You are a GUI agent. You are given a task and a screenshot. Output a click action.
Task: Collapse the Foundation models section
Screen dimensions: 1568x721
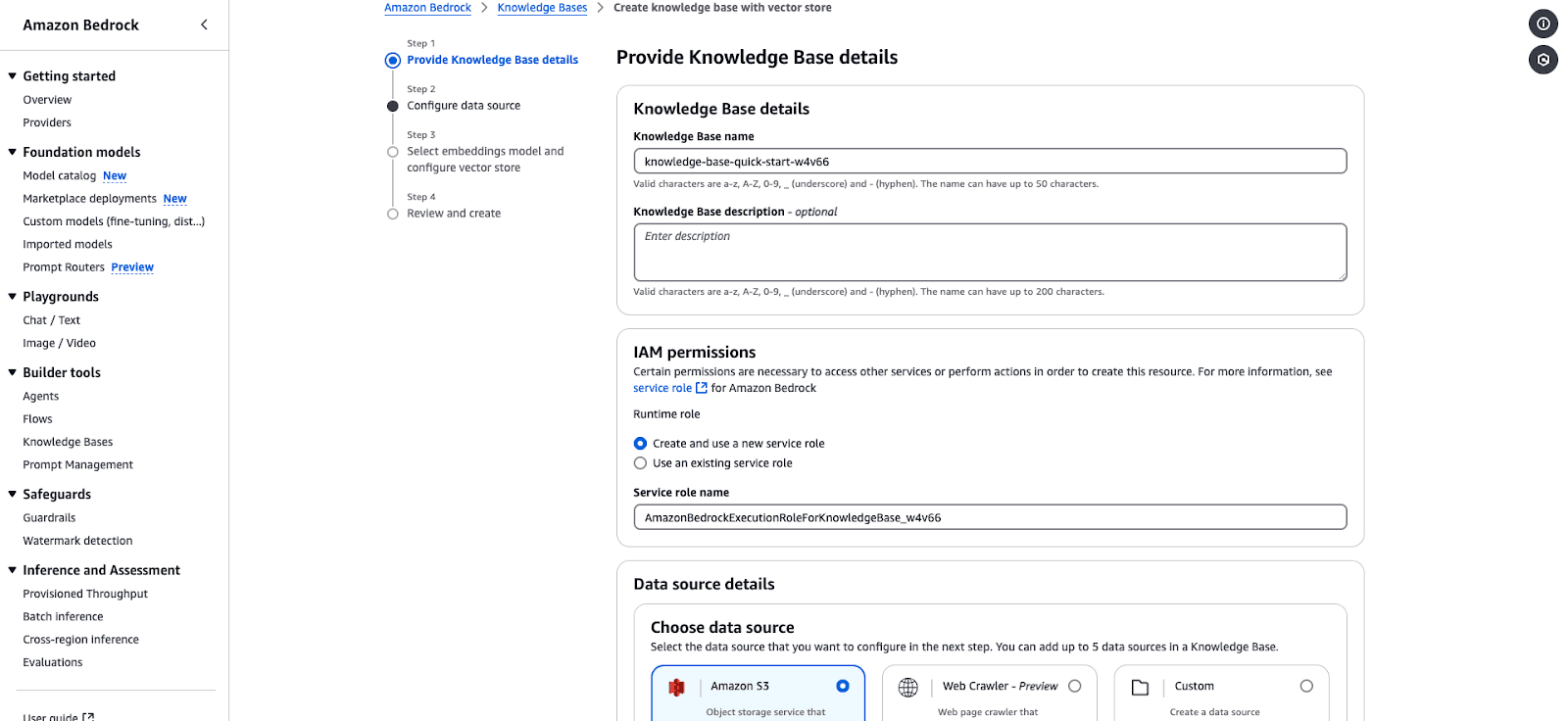point(13,152)
